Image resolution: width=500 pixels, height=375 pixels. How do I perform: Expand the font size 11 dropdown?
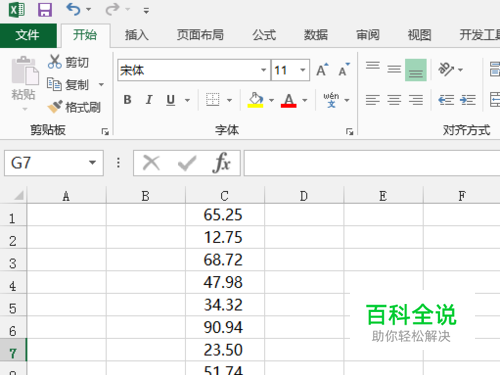pos(303,70)
